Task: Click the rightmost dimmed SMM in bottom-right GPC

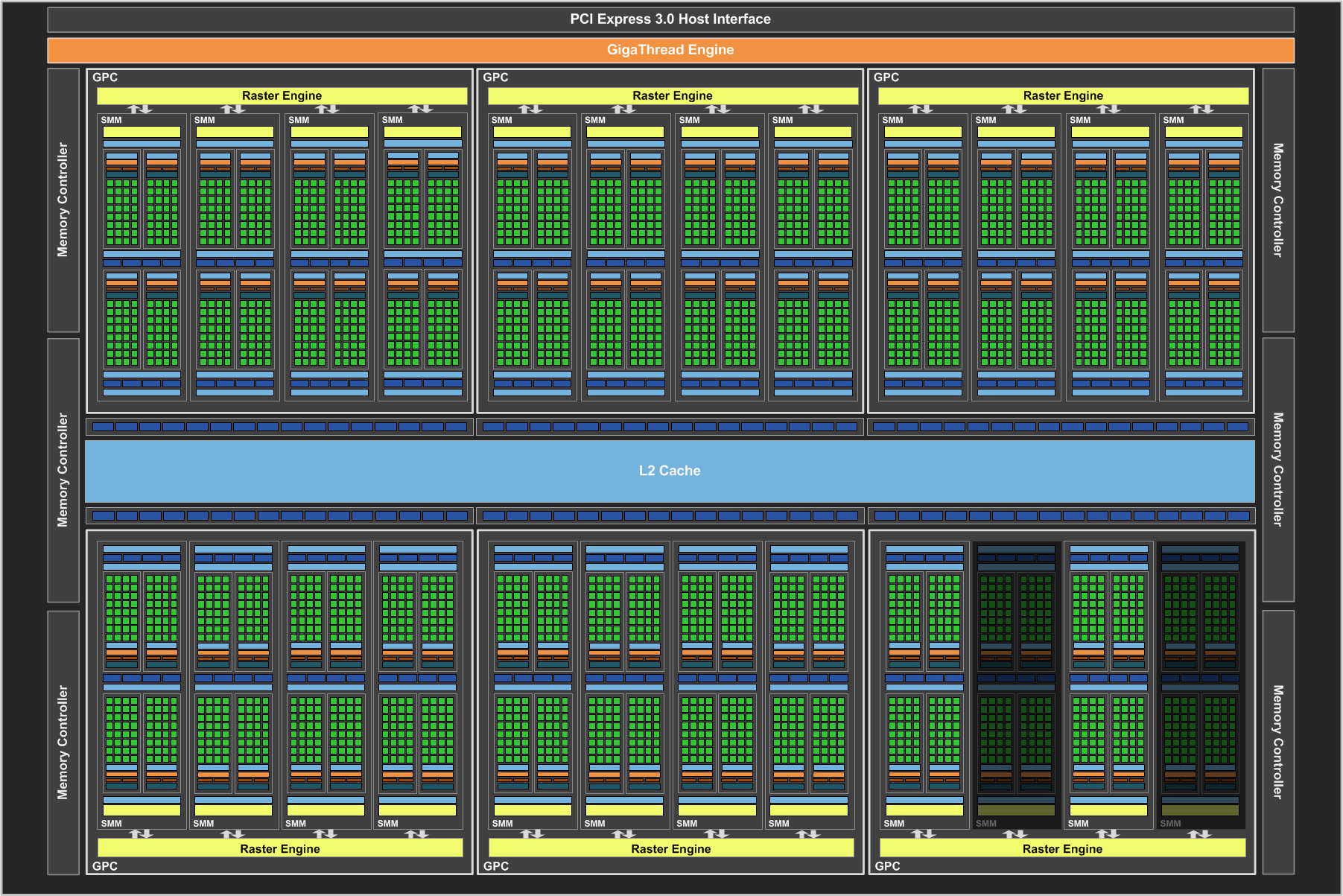Action: (1200, 685)
